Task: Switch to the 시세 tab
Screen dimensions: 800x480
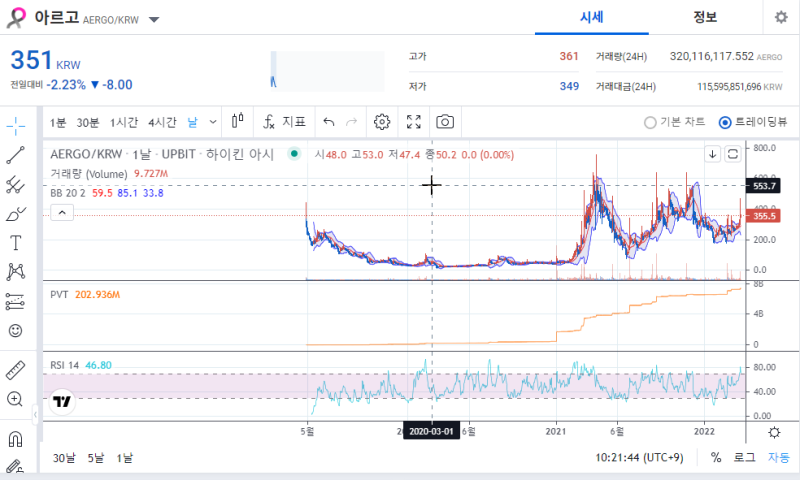Action: [x=592, y=18]
